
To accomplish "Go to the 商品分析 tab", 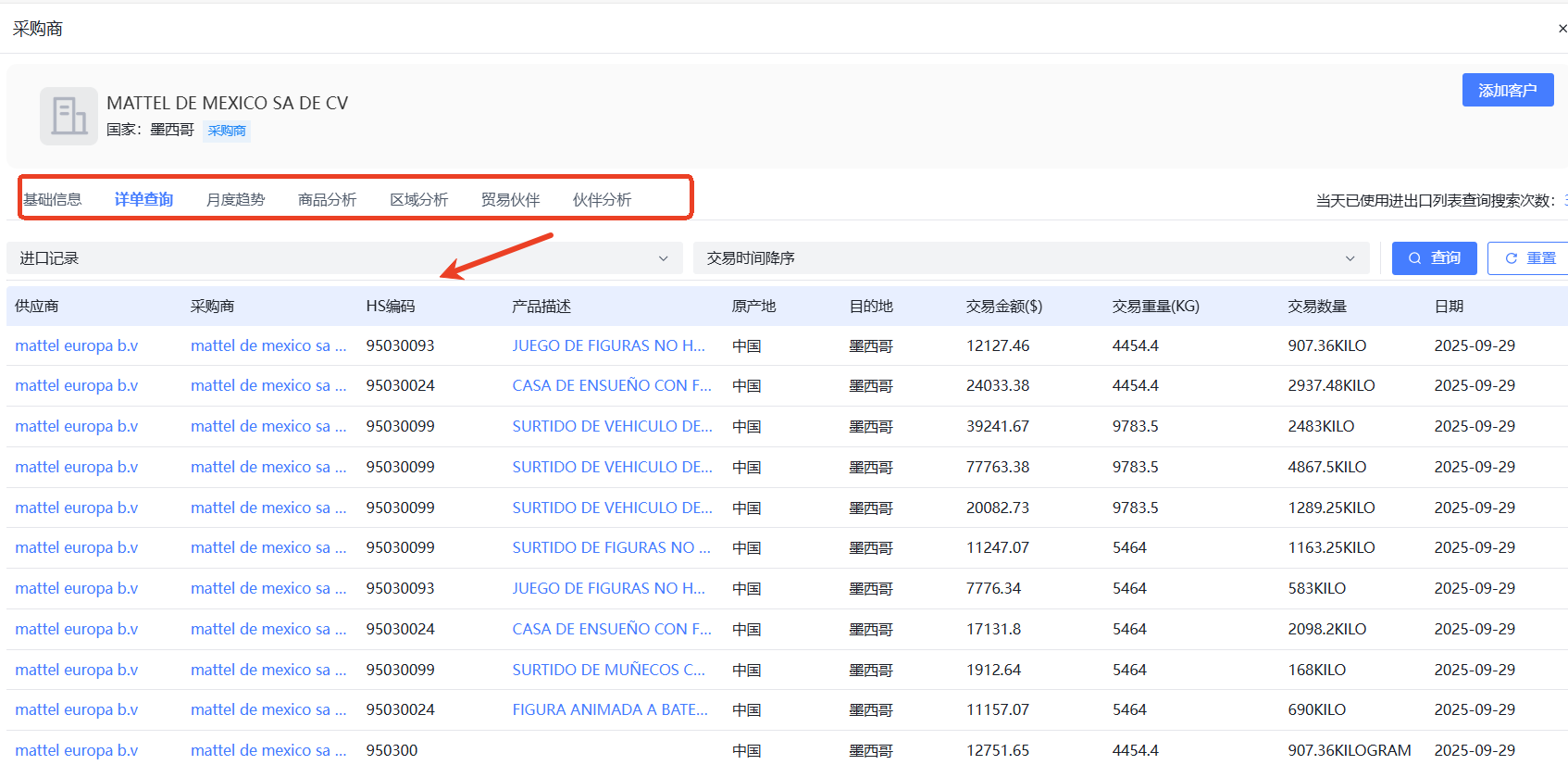I will point(327,199).
